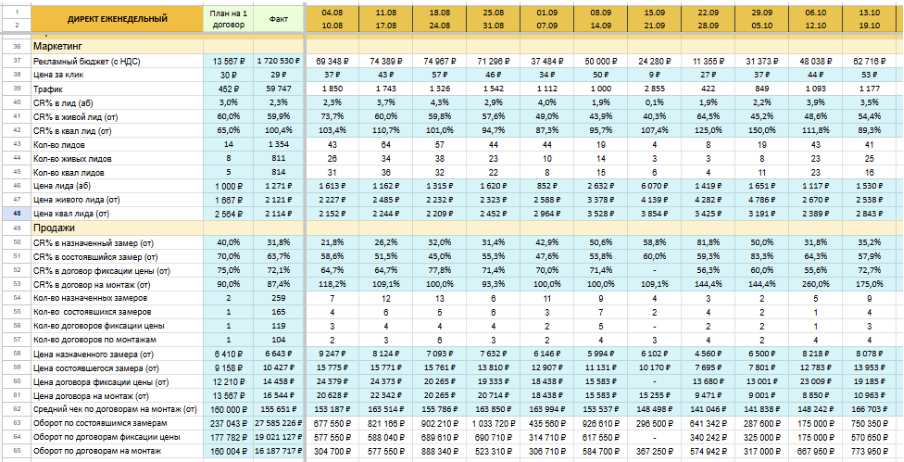Click the cell showing 24 379 ₽
The width and height of the screenshot is (904, 462).
[333, 382]
